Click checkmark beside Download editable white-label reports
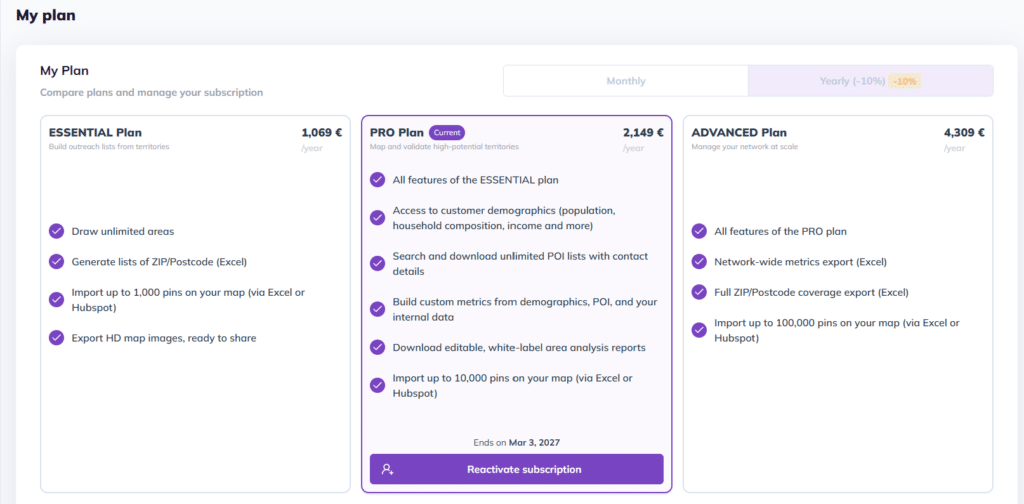 click(377, 347)
